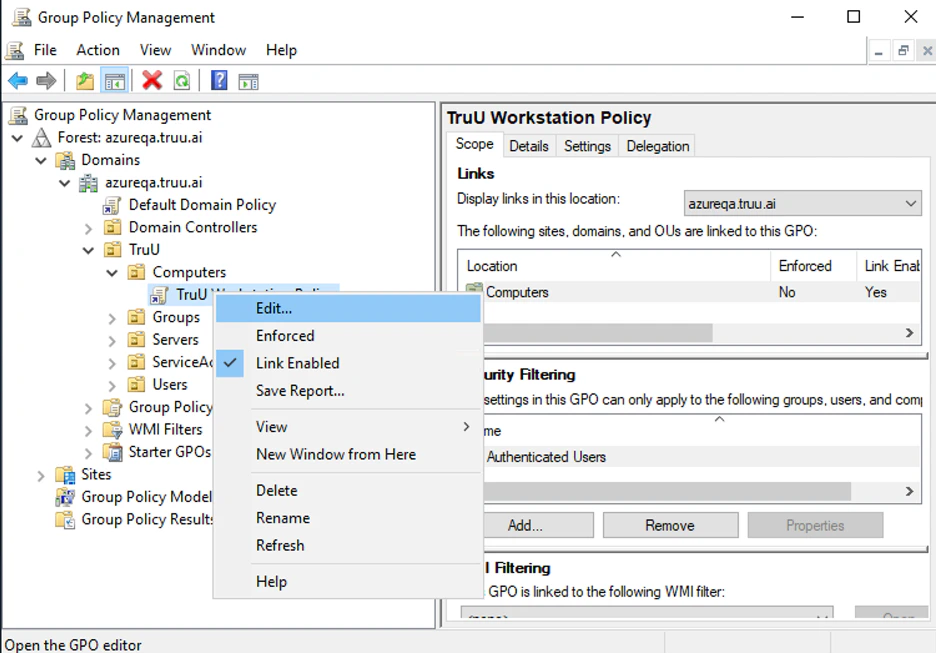The image size is (936, 654).
Task: Click the Remove button under Security Filtering
Action: tap(669, 525)
